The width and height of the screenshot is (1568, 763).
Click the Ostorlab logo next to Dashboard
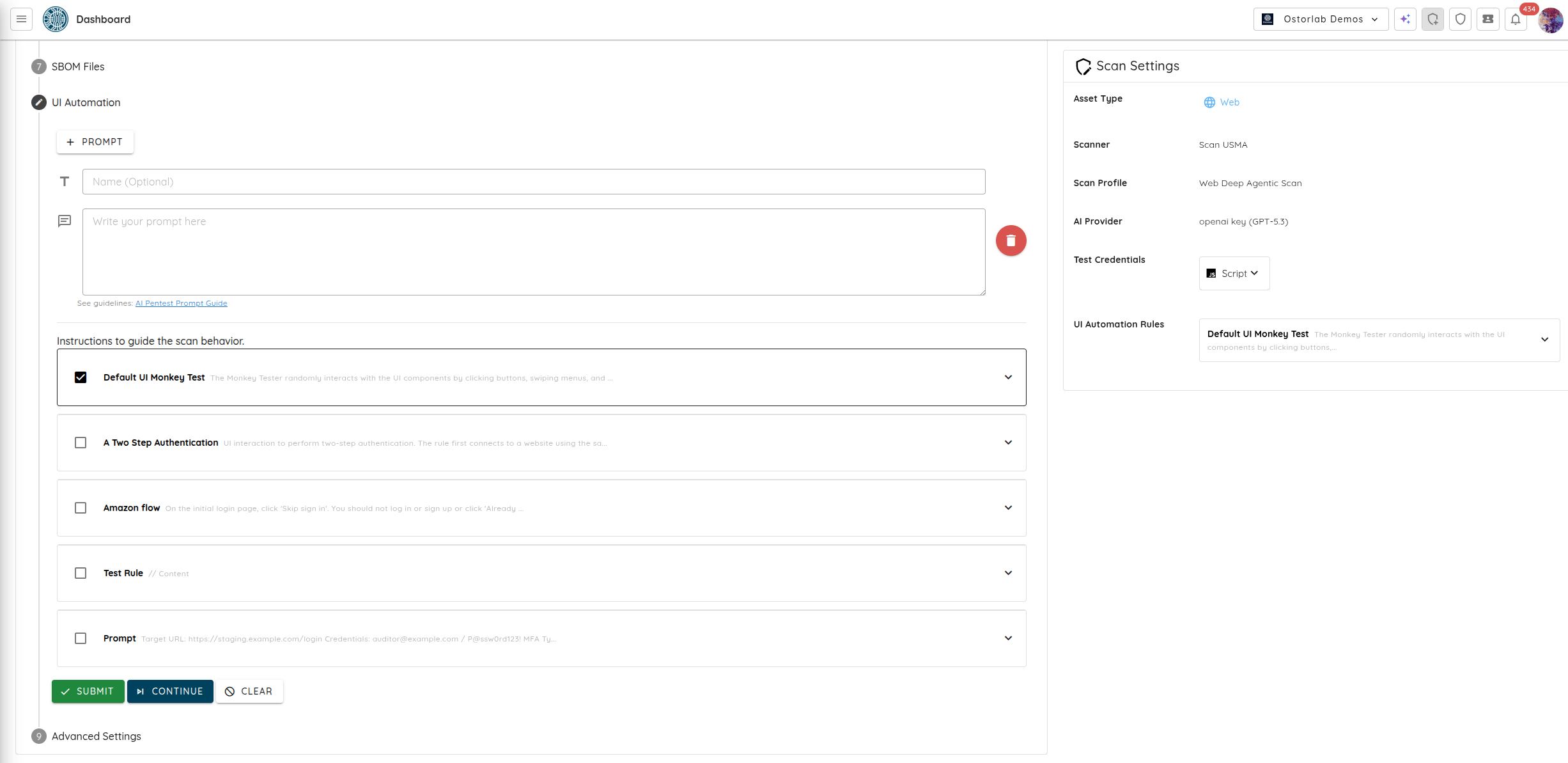[56, 19]
